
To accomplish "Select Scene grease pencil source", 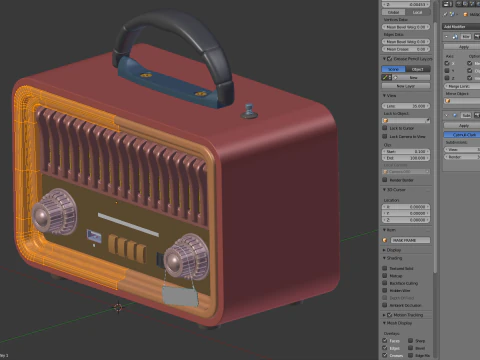I will tap(393, 69).
